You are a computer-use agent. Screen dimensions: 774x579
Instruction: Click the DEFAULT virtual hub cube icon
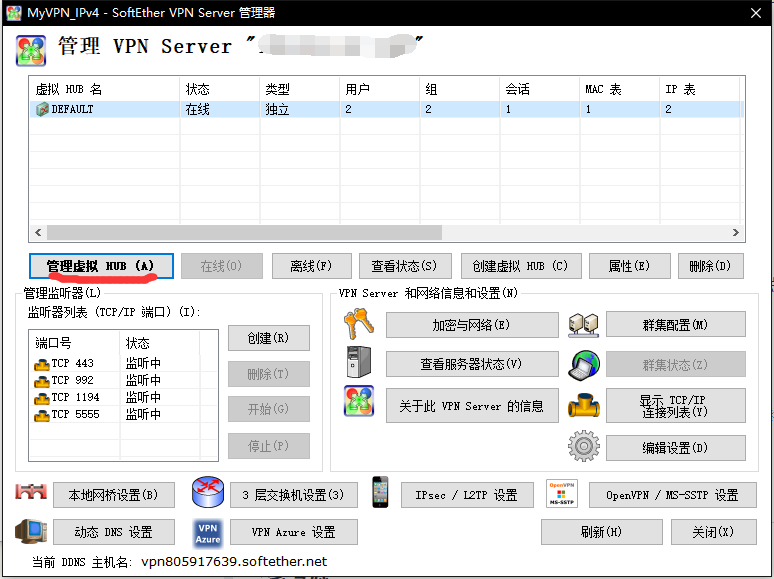tap(42, 109)
